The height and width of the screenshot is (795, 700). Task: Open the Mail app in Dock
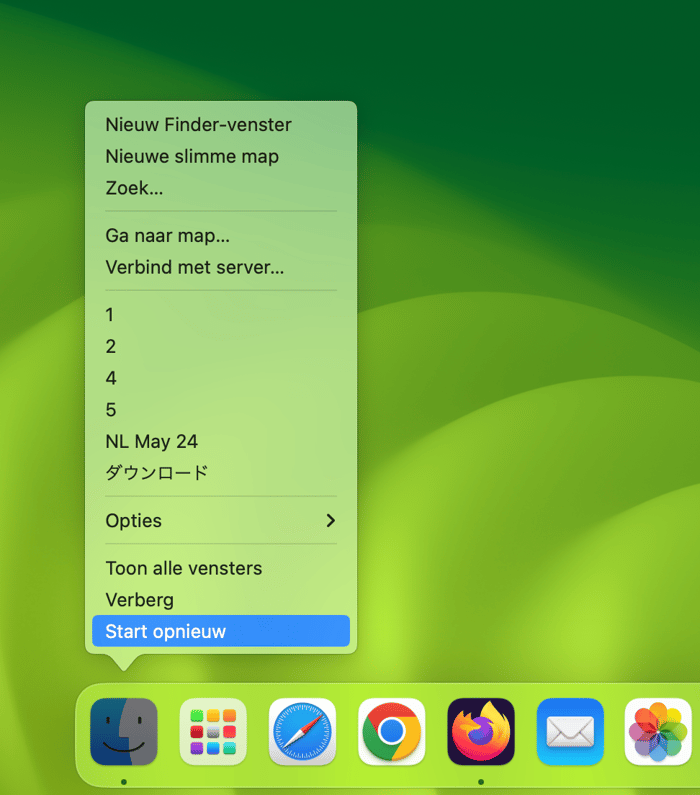click(570, 731)
